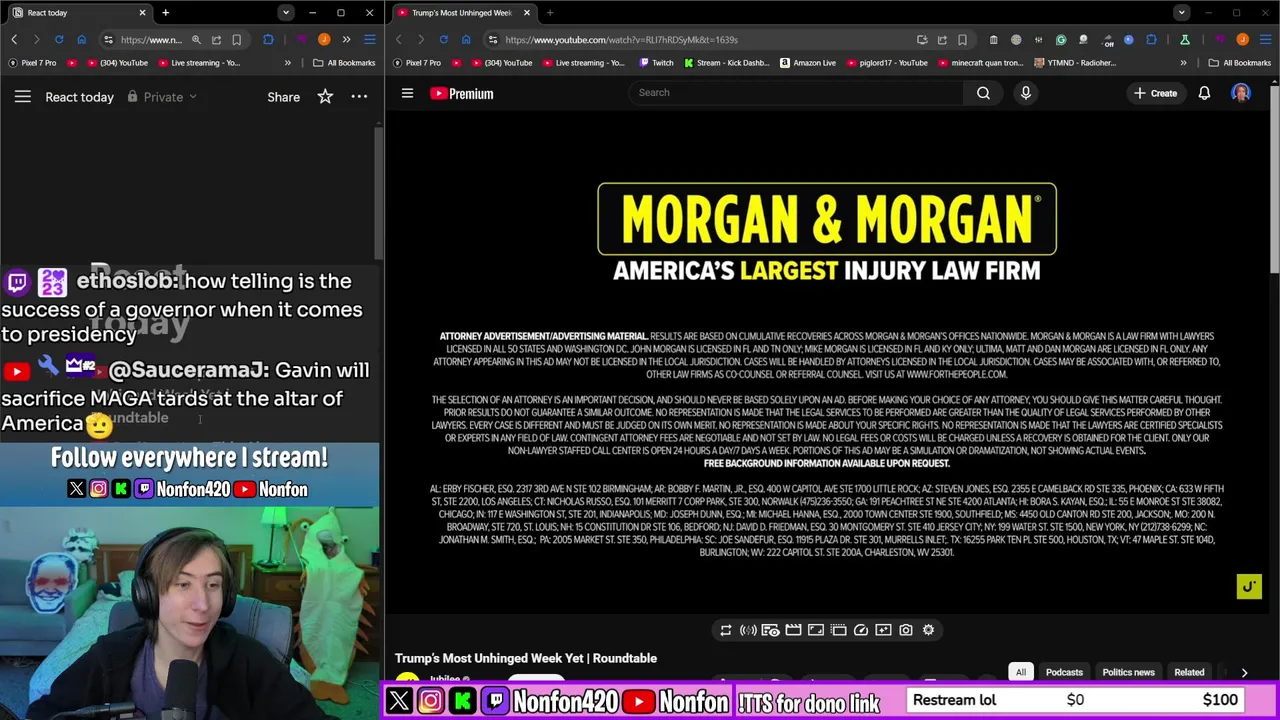This screenshot has height=720, width=1280.
Task: Go to YouTube Premium home logo
Action: (461, 93)
